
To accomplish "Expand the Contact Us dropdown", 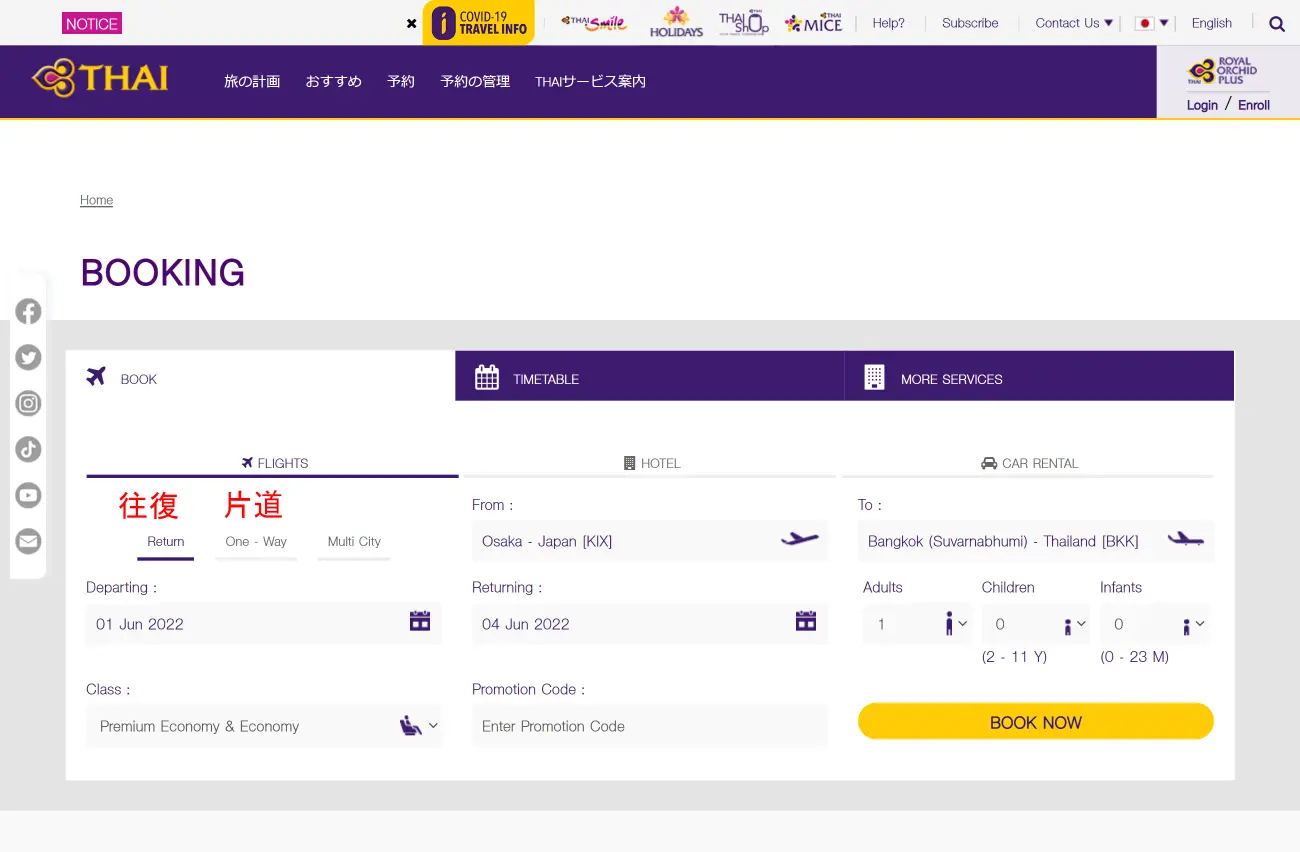I will tap(1074, 23).
